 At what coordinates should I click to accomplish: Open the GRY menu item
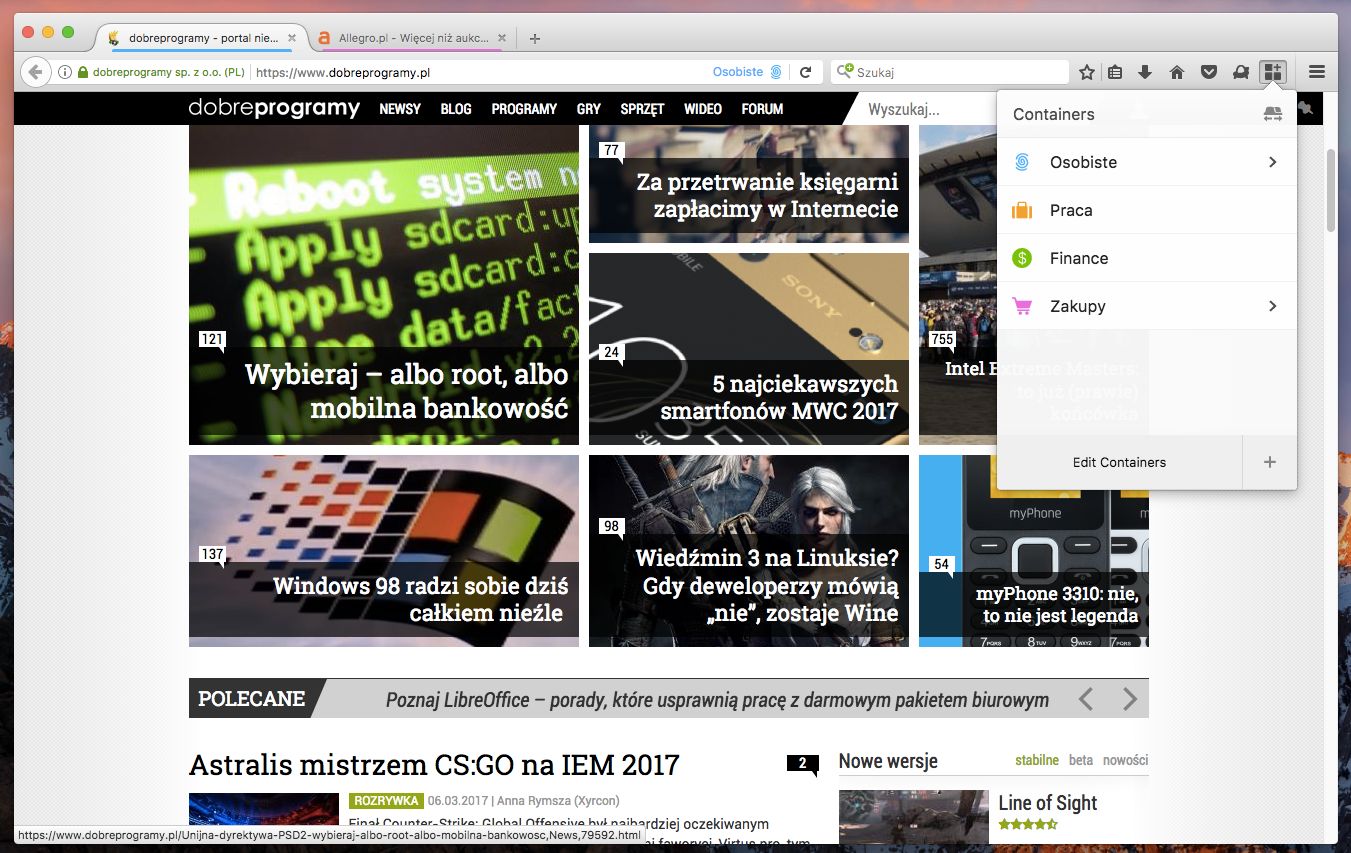coord(589,109)
